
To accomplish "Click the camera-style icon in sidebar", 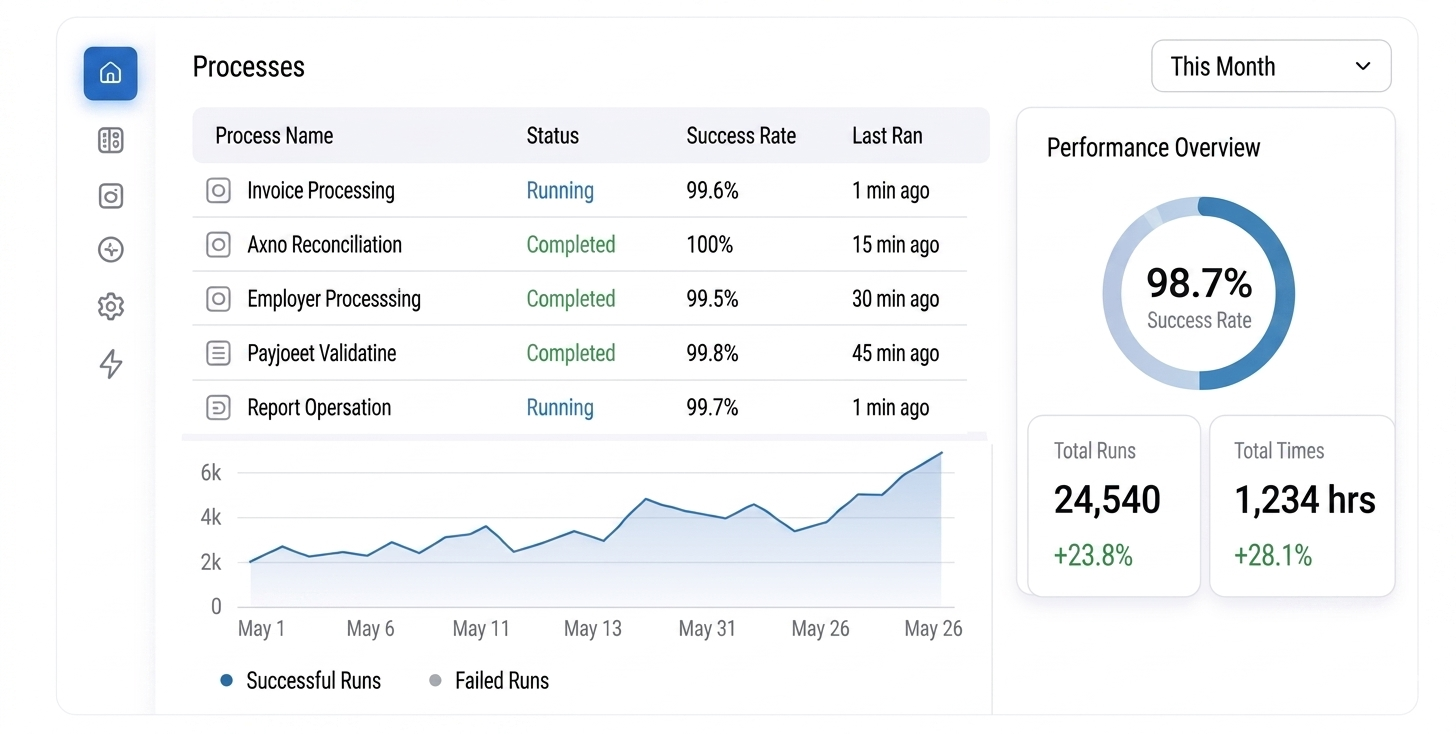I will tap(111, 196).
